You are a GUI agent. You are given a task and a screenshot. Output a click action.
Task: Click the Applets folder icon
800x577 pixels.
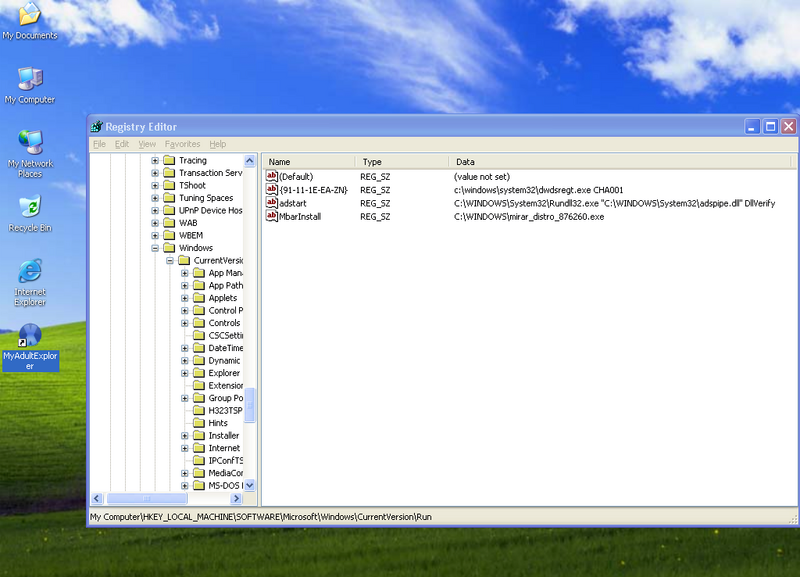[198, 298]
